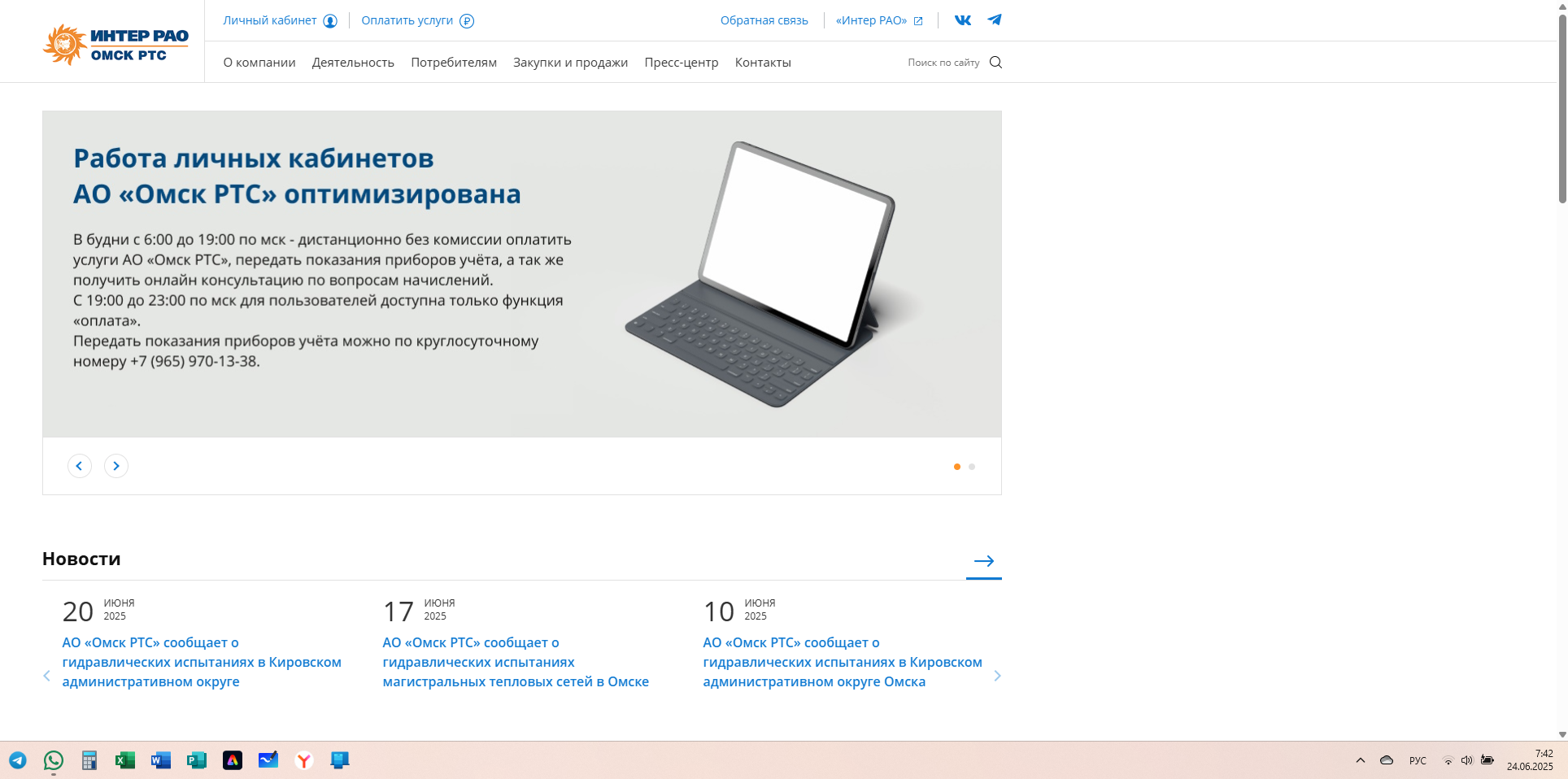Open Telegram from the taskbar
This screenshot has width=1568, height=779.
point(18,760)
